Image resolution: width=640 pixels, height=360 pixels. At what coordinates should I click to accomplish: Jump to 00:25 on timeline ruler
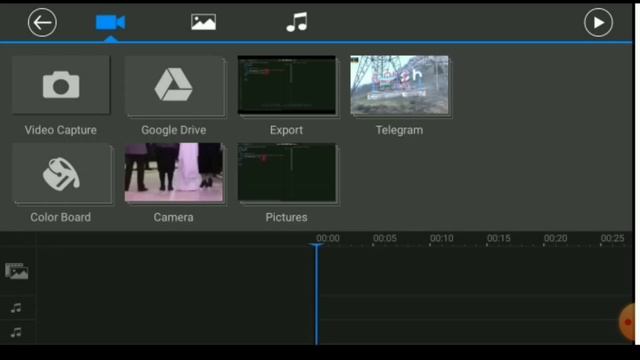[612, 238]
